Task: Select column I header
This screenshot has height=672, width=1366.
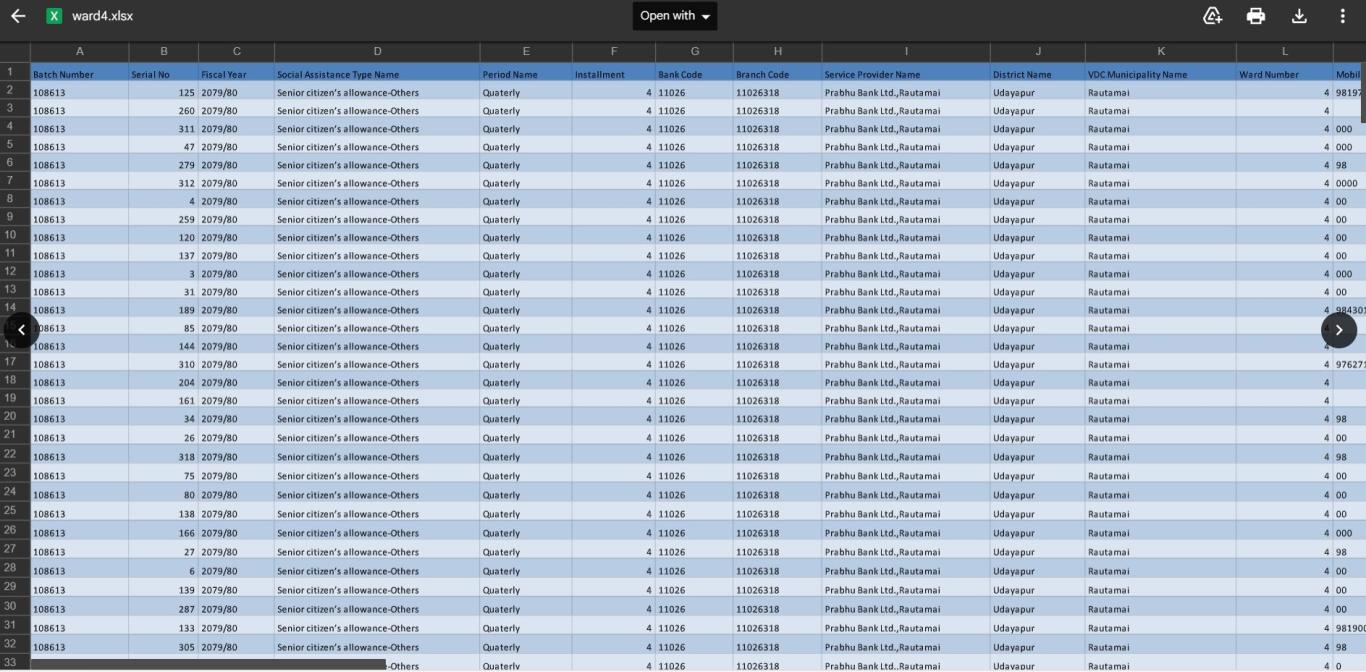Action: pyautogui.click(x=906, y=51)
